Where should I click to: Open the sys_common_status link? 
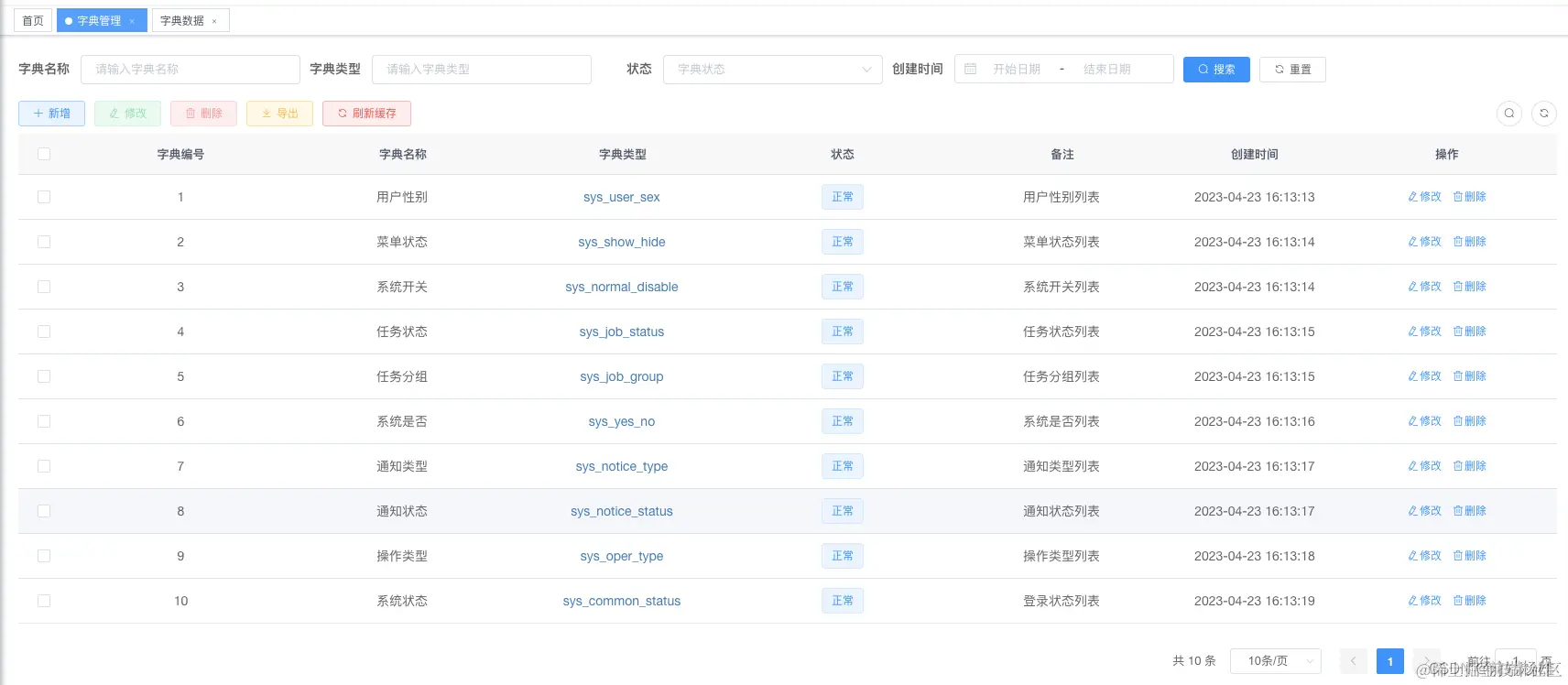pos(622,601)
